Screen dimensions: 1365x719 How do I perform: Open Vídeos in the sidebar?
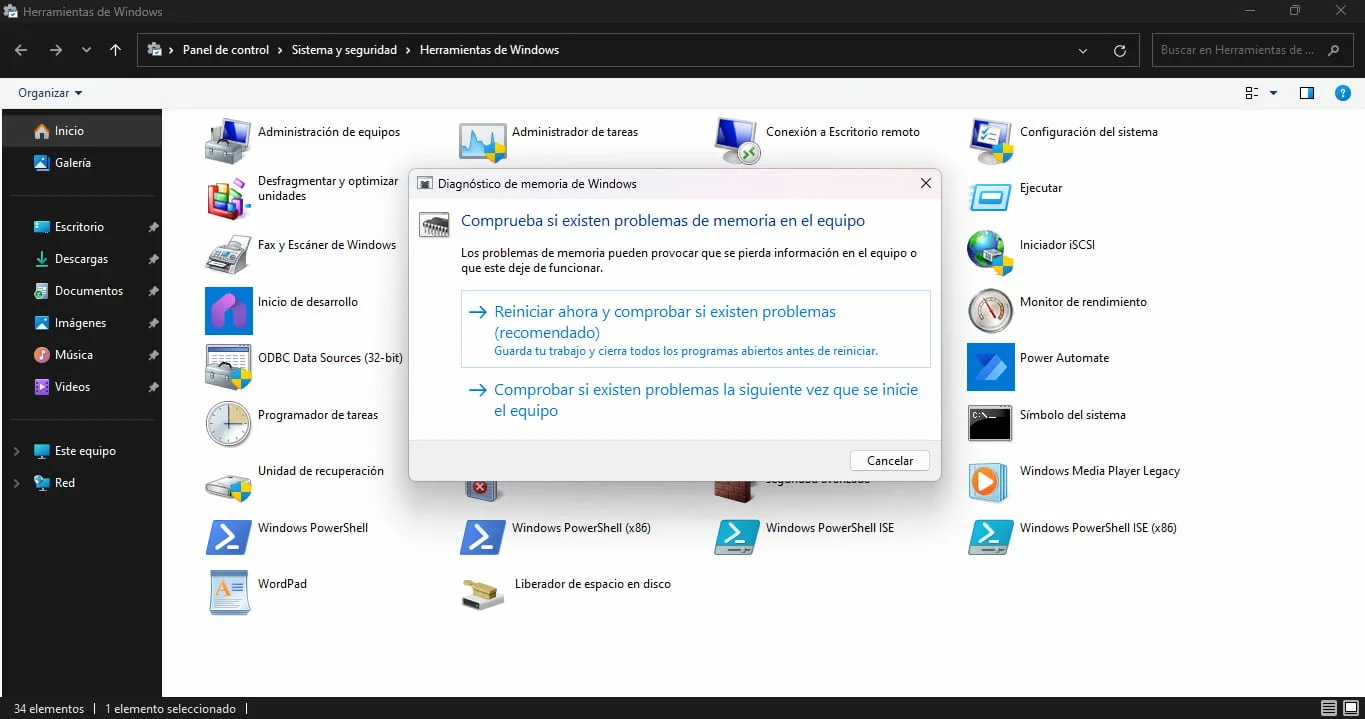[x=81, y=387]
